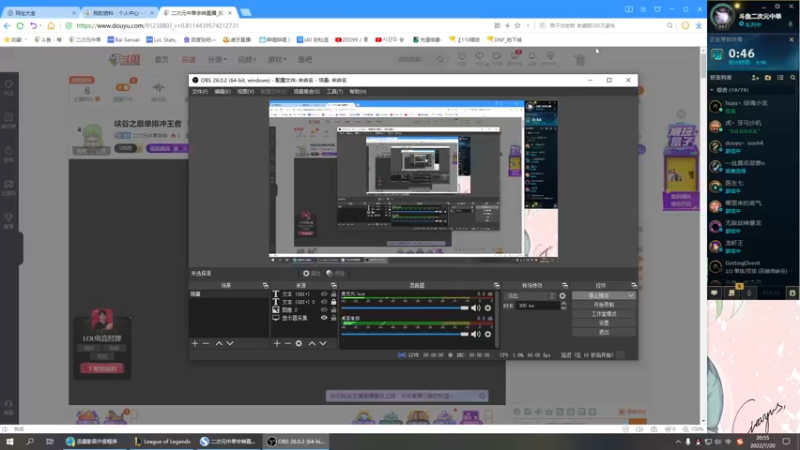Screen dimensions: 800x450
Task: Pop out the sources dock
Action: tap(334, 286)
